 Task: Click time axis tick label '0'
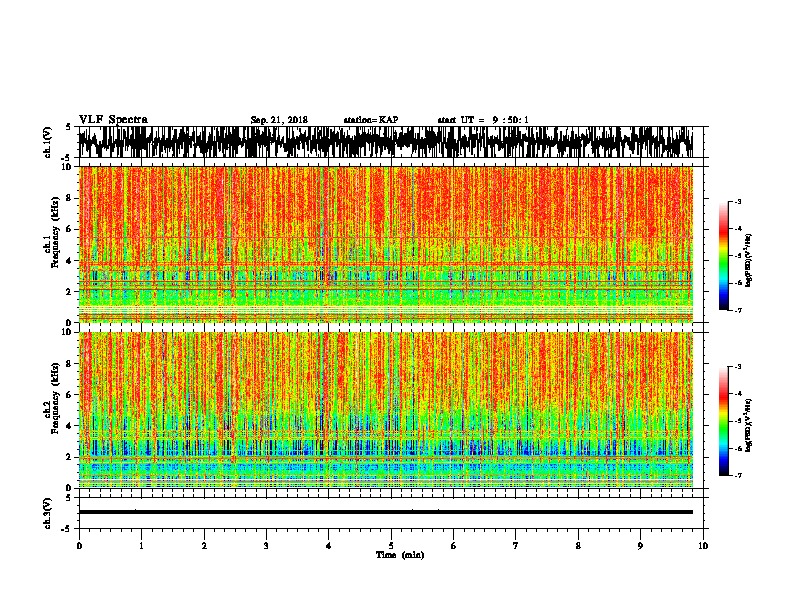pos(79,546)
